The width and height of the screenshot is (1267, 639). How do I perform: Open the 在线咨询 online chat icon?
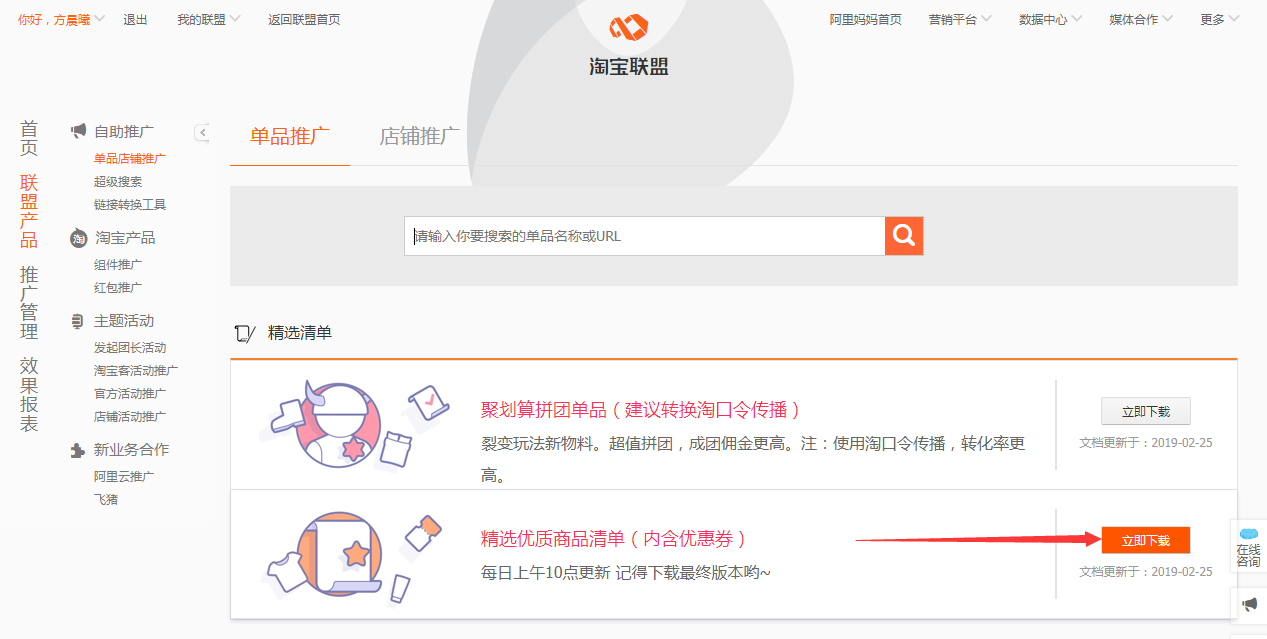coord(1248,547)
